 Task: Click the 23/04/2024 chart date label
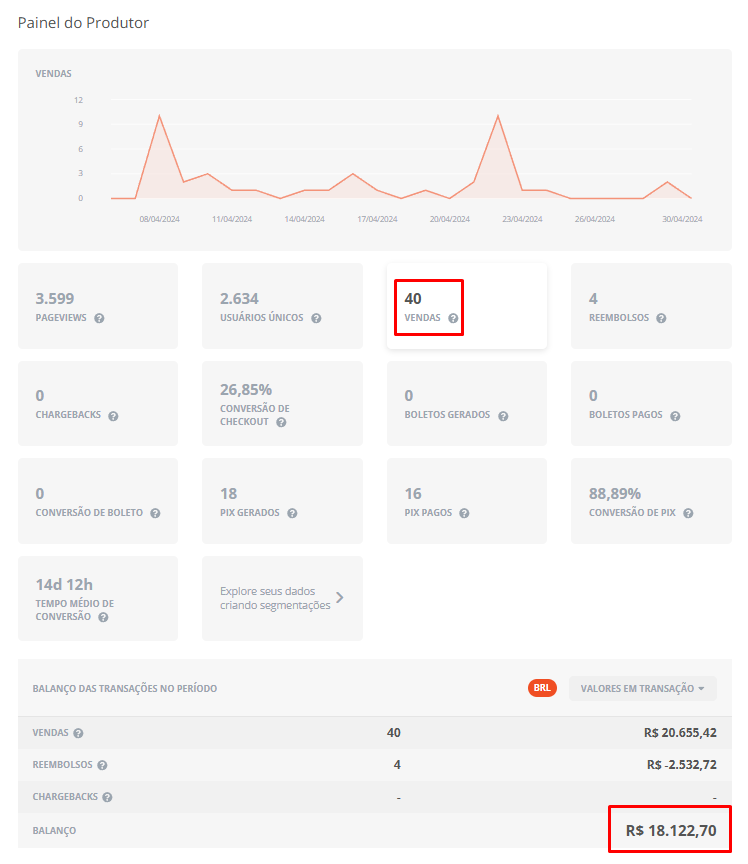522,219
